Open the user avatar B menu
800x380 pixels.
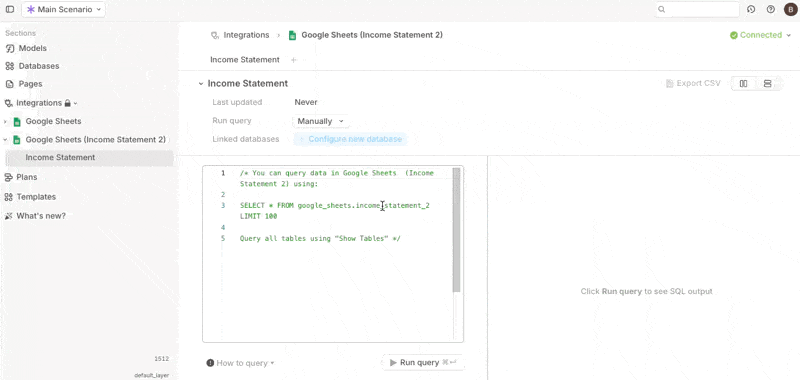[x=790, y=9]
